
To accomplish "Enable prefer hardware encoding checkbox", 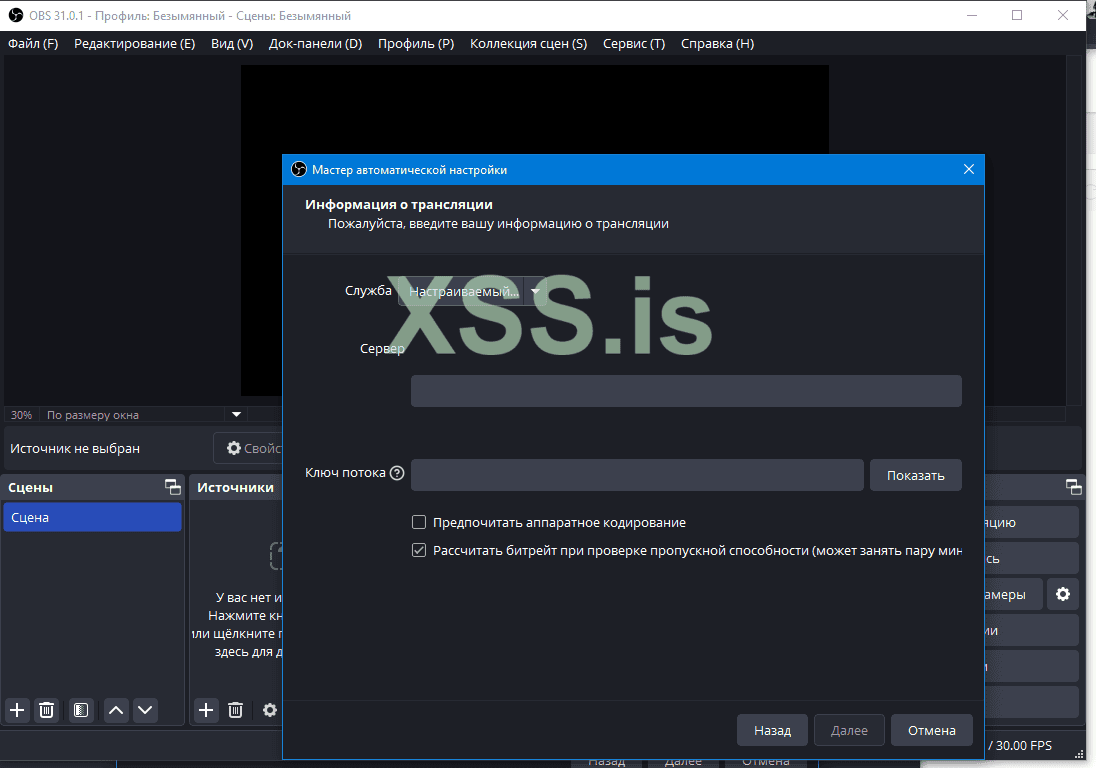I will (419, 522).
